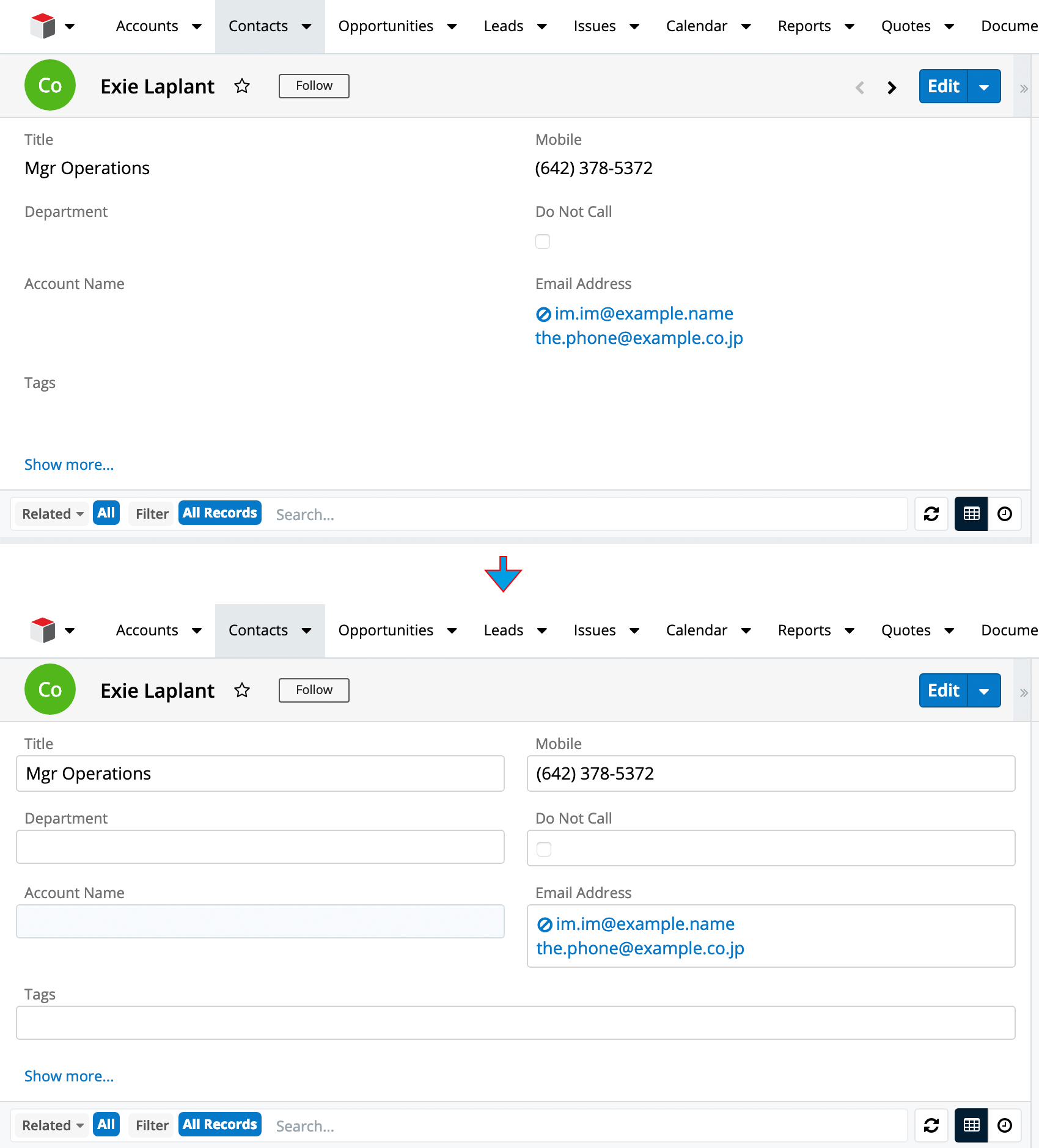Image resolution: width=1039 pixels, height=1148 pixels.
Task: Open Related dropdown in bottom filter bar
Action: pyautogui.click(x=53, y=1125)
